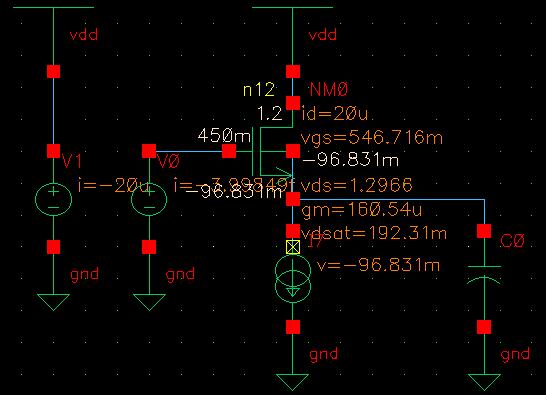
Task: Select the vdd rail above V1
Action: pyautogui.click(x=53, y=7)
